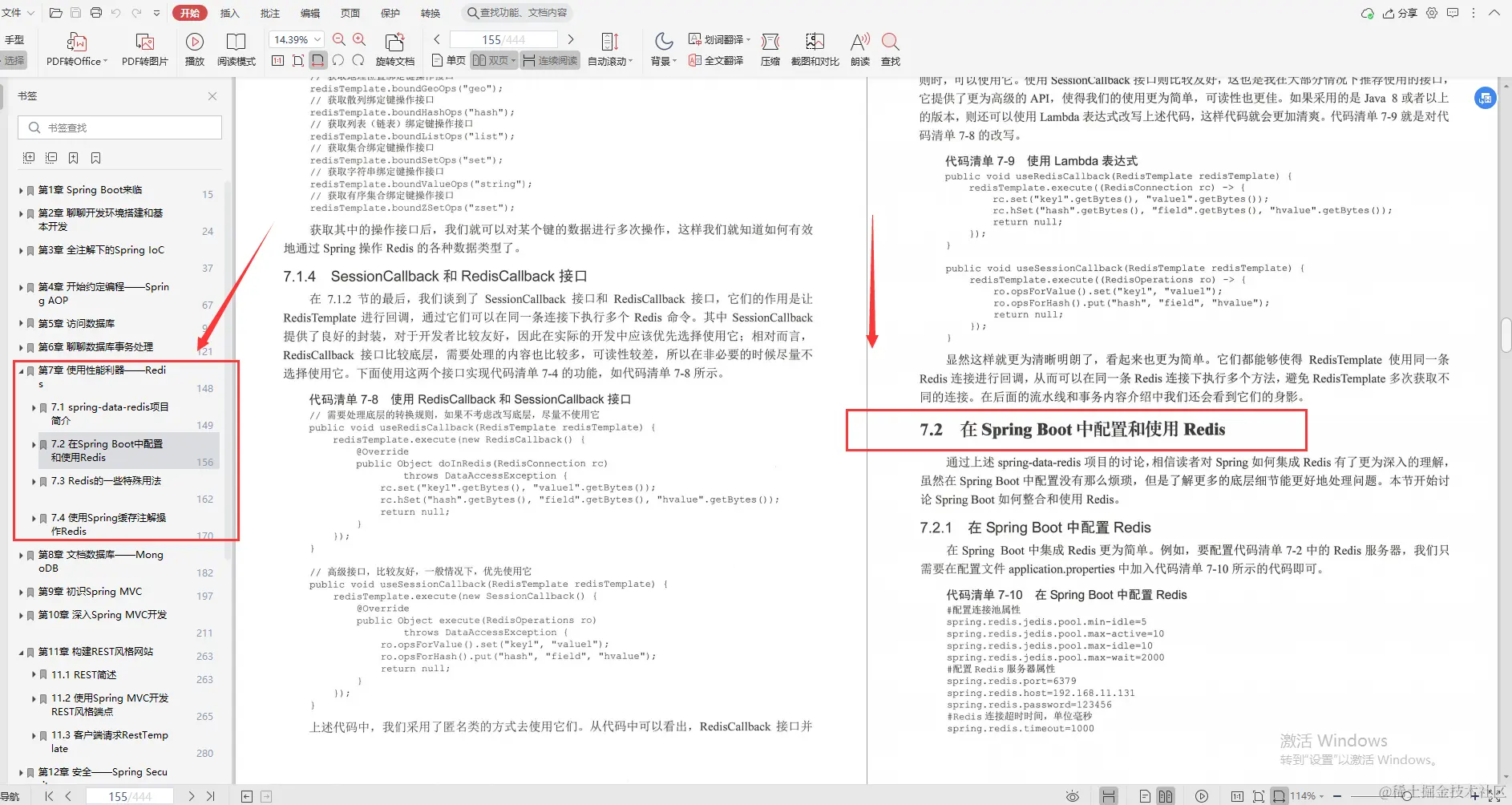Start the 播放 presentation mode

point(194,48)
